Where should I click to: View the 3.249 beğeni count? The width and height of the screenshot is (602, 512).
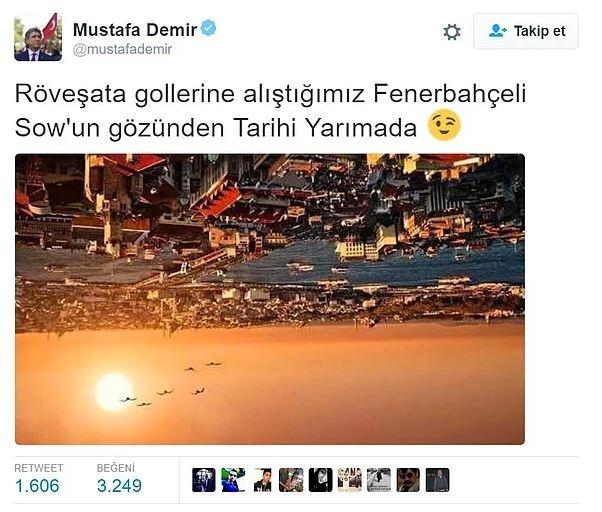click(119, 486)
